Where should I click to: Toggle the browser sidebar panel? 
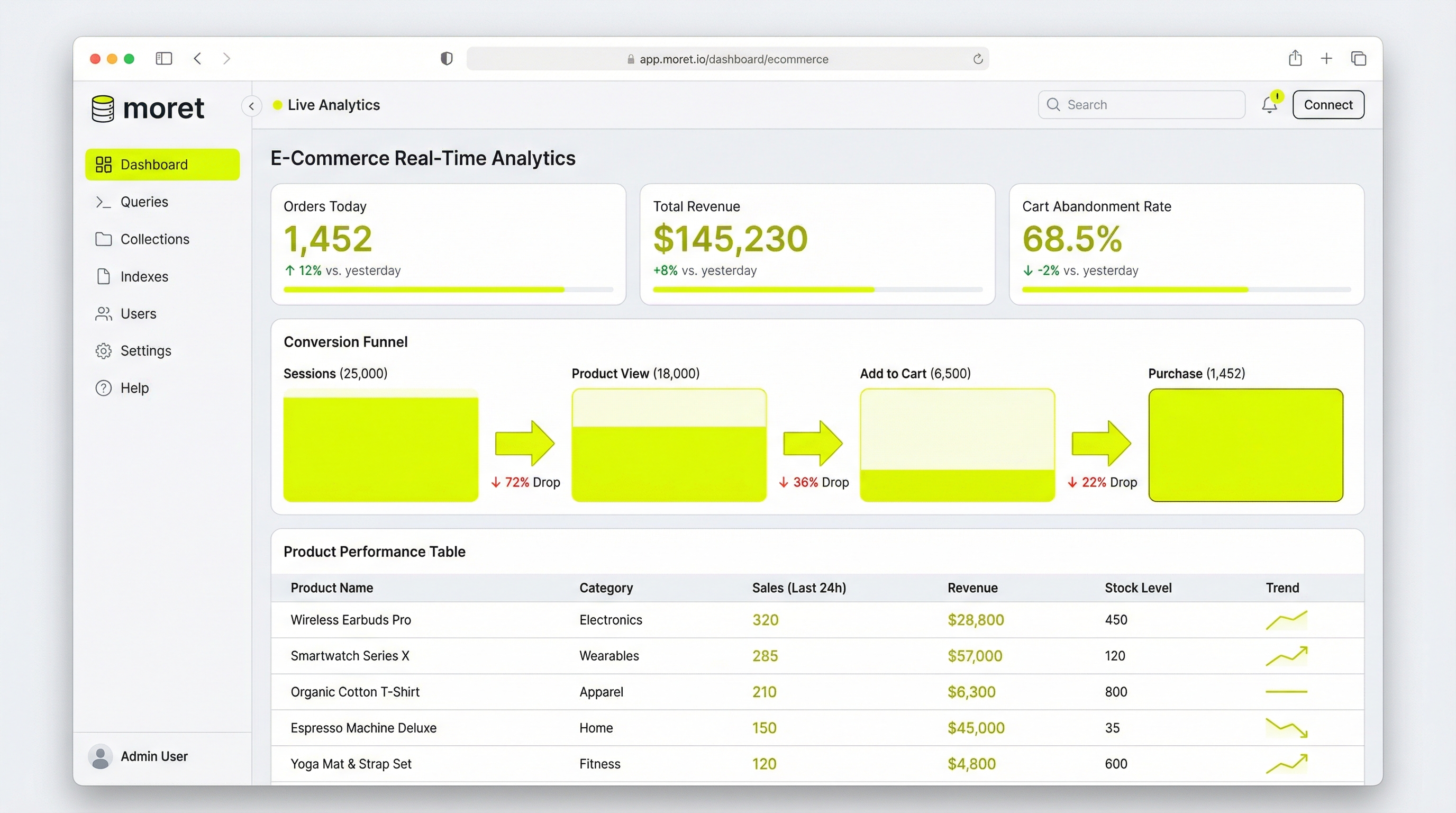(163, 58)
